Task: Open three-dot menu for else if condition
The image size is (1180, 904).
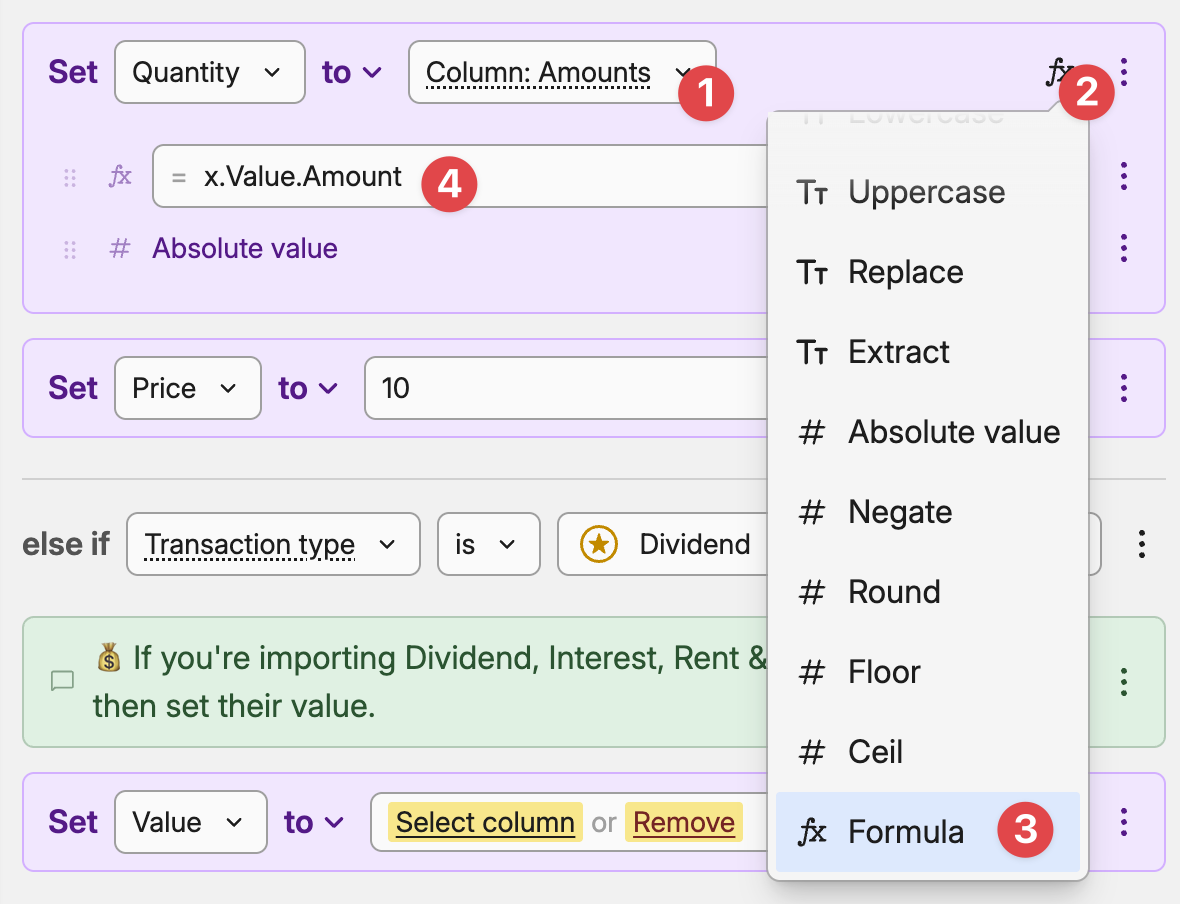Action: tap(1142, 544)
